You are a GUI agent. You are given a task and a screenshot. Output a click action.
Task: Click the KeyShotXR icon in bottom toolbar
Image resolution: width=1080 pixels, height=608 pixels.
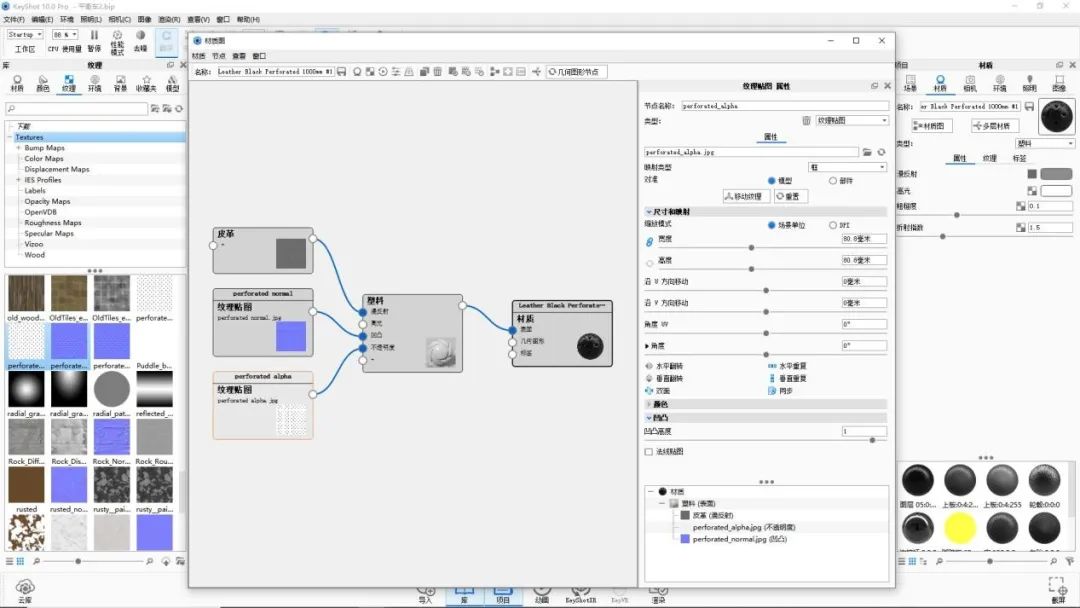tap(580, 592)
